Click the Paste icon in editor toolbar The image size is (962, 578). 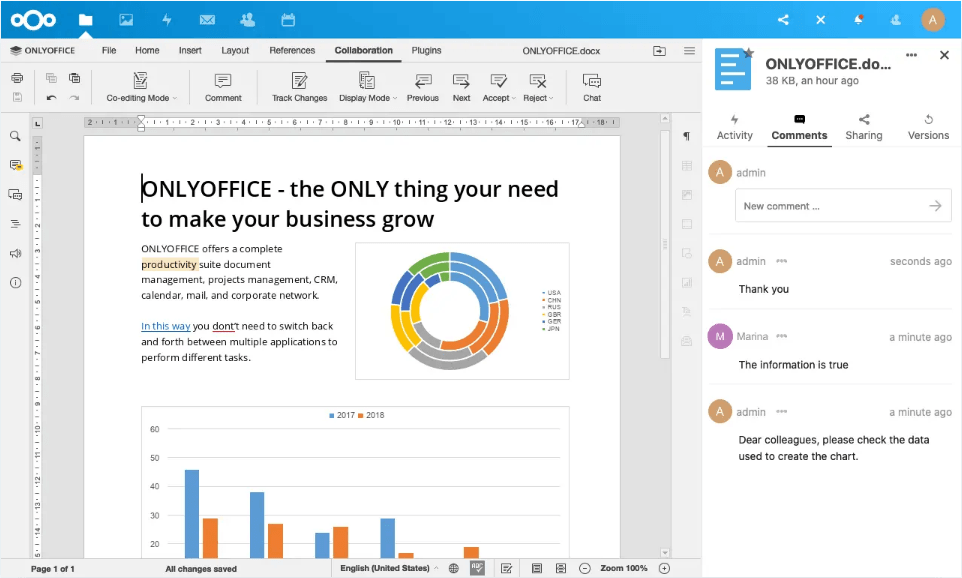tap(74, 78)
